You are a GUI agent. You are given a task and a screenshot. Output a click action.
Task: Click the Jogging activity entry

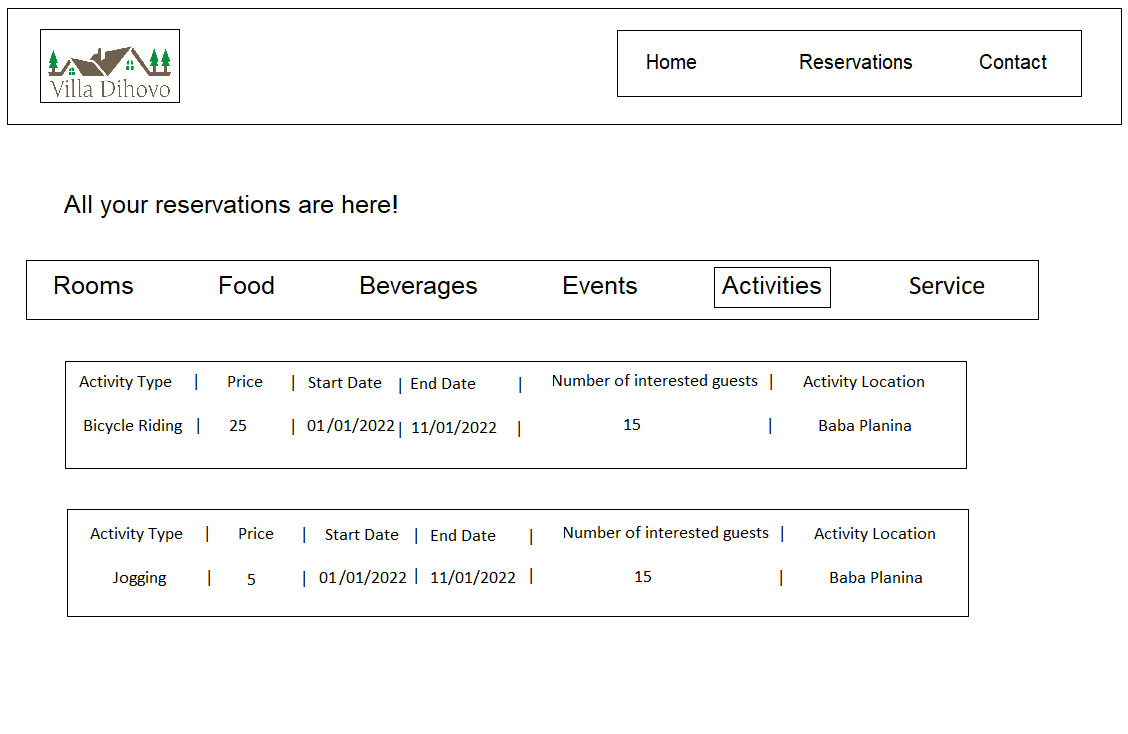coord(139,578)
